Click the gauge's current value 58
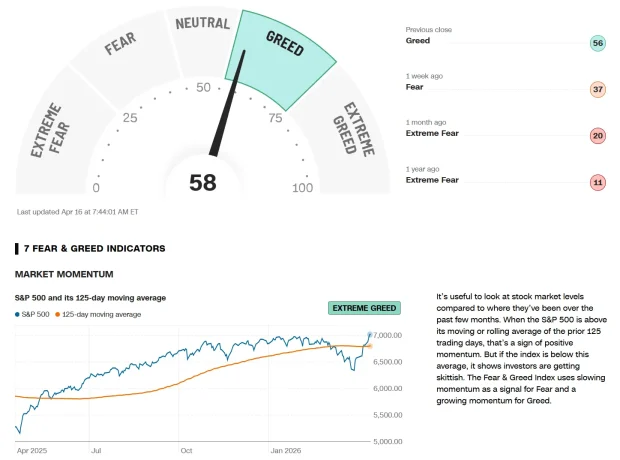The height and width of the screenshot is (460, 620). click(203, 182)
